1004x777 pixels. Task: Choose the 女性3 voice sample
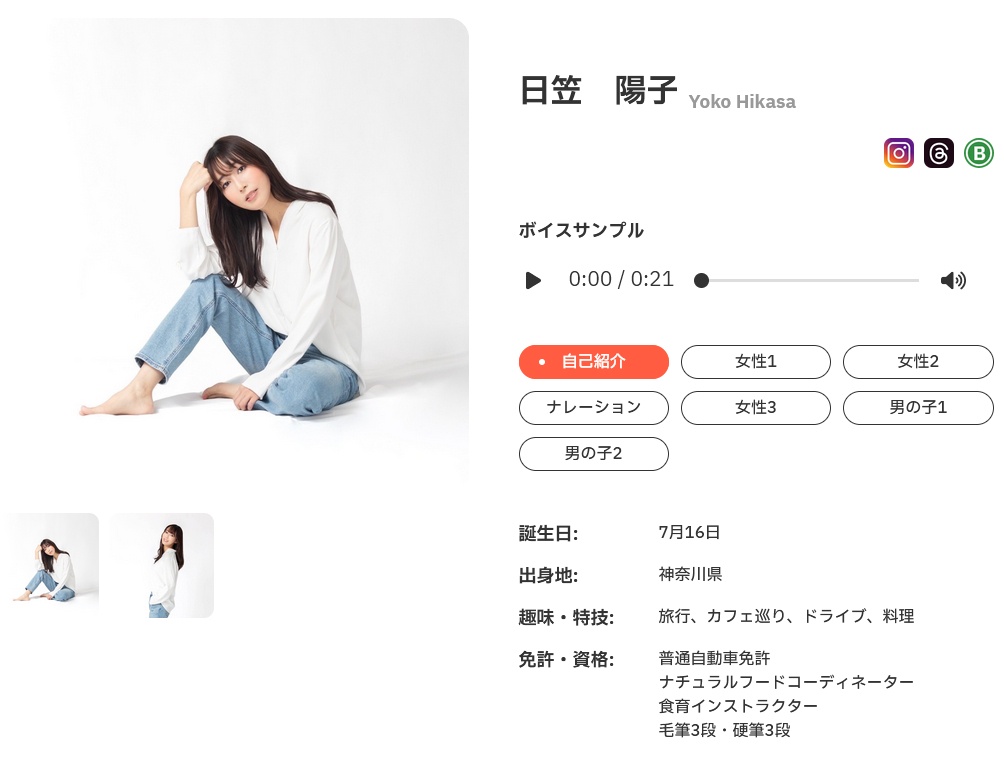pos(756,407)
